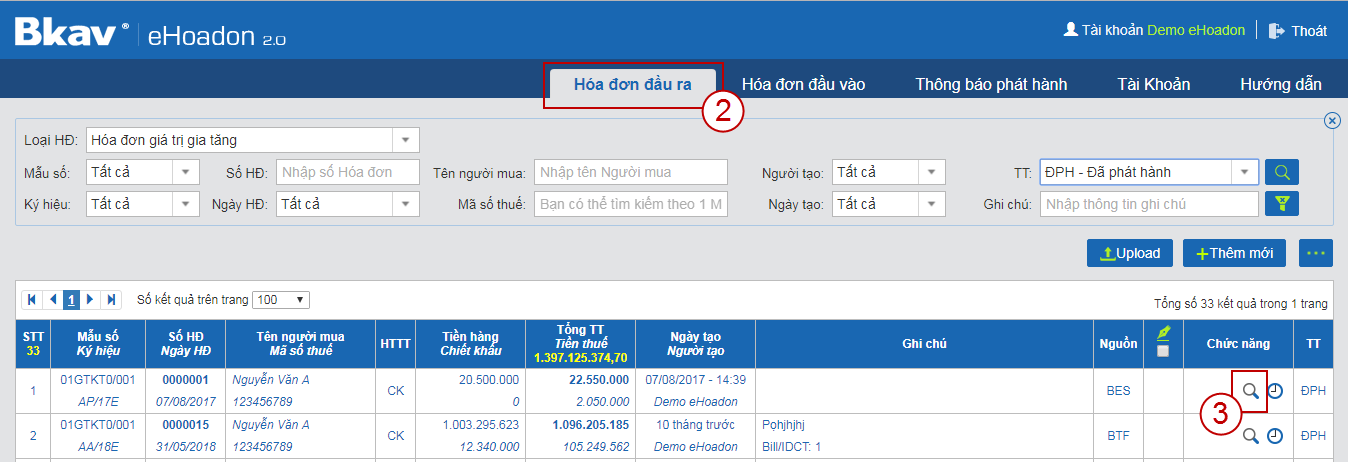Click the user account icon
Image resolution: width=1348 pixels, height=462 pixels.
1070,30
